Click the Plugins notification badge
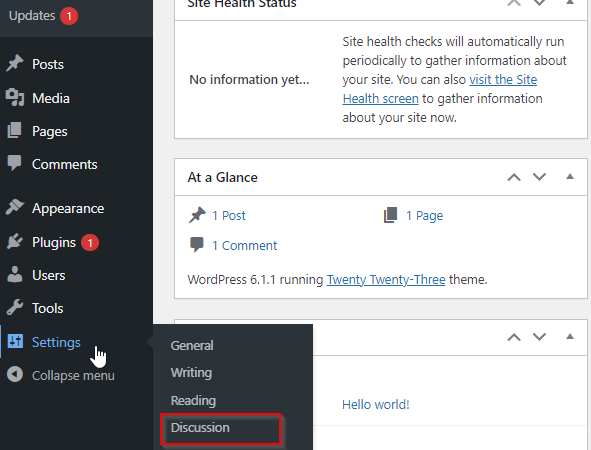The width and height of the screenshot is (591, 450). tap(90, 242)
